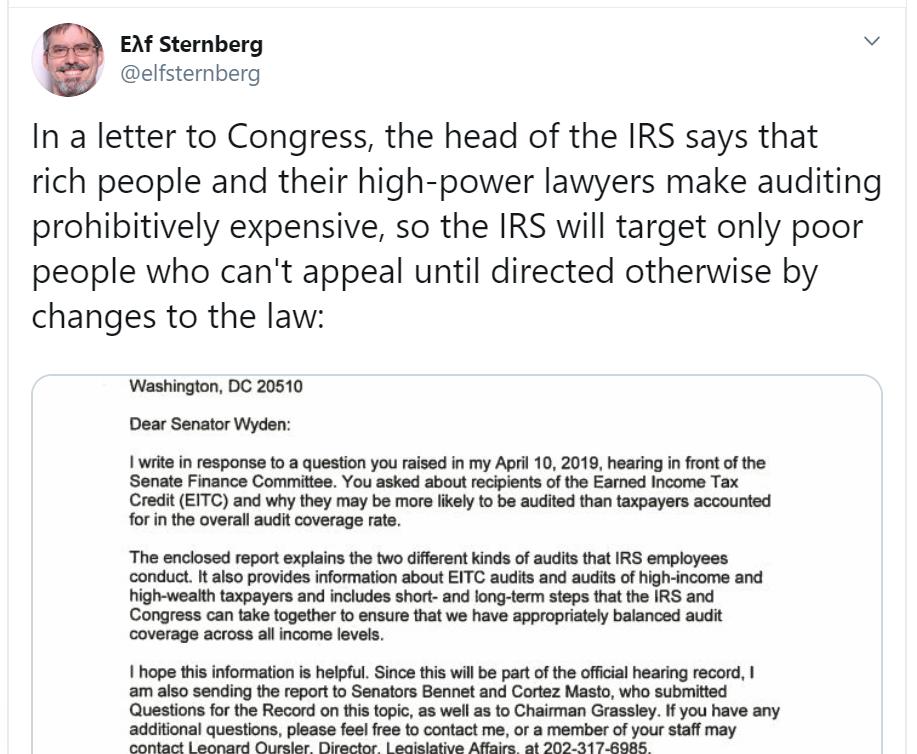Click the paragraph mentioning April 10, 2019 hearing

[450, 491]
